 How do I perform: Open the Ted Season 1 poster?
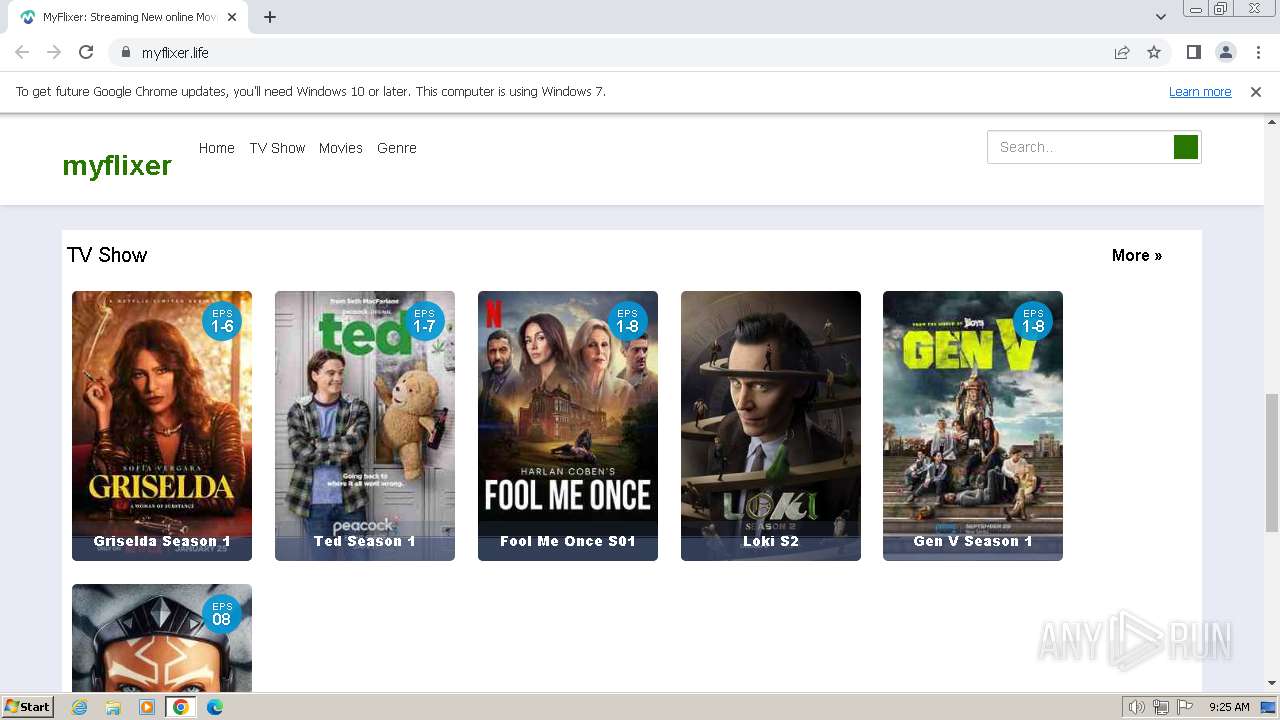pyautogui.click(x=365, y=426)
